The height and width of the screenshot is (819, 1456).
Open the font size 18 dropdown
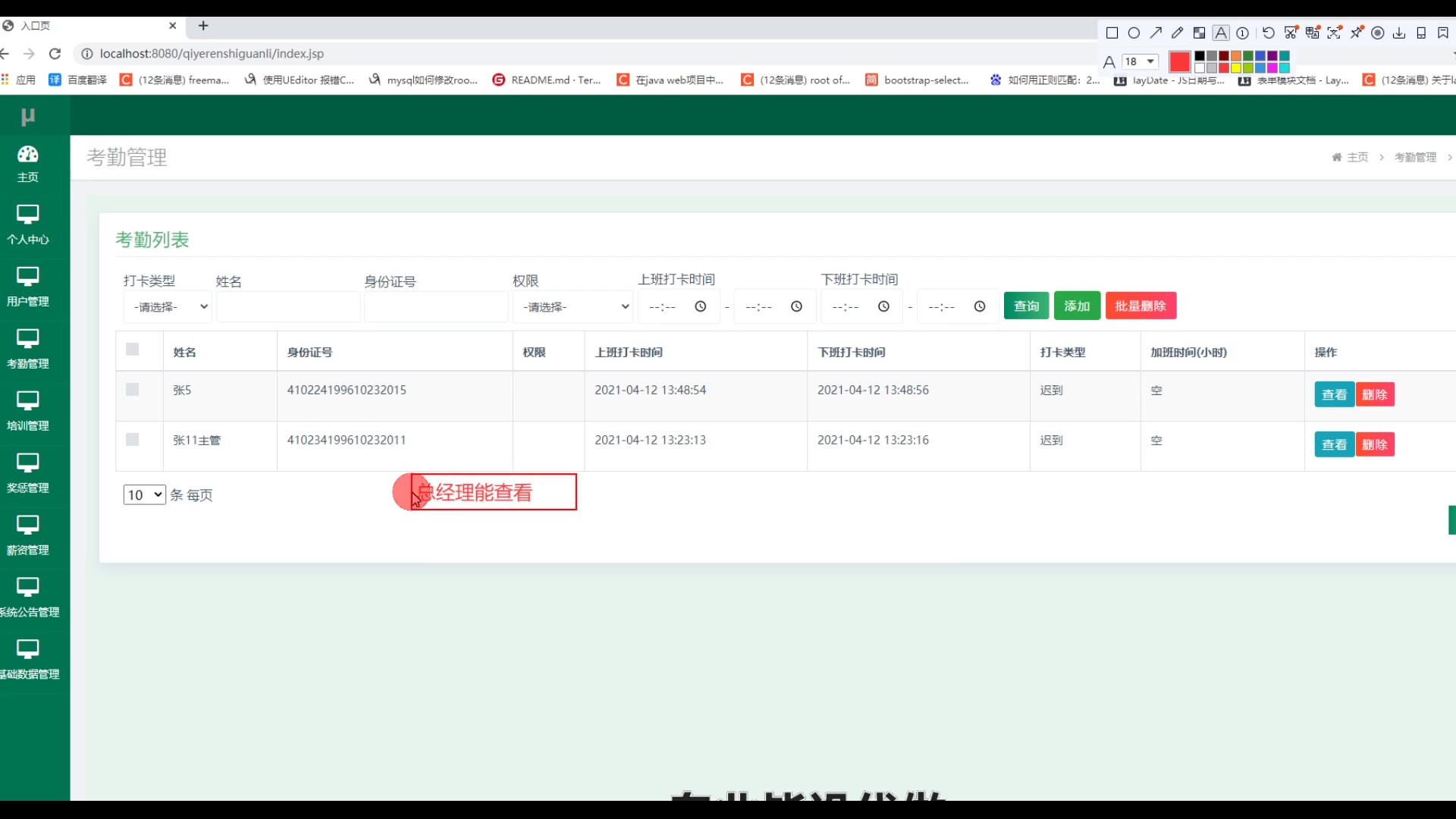point(1141,61)
